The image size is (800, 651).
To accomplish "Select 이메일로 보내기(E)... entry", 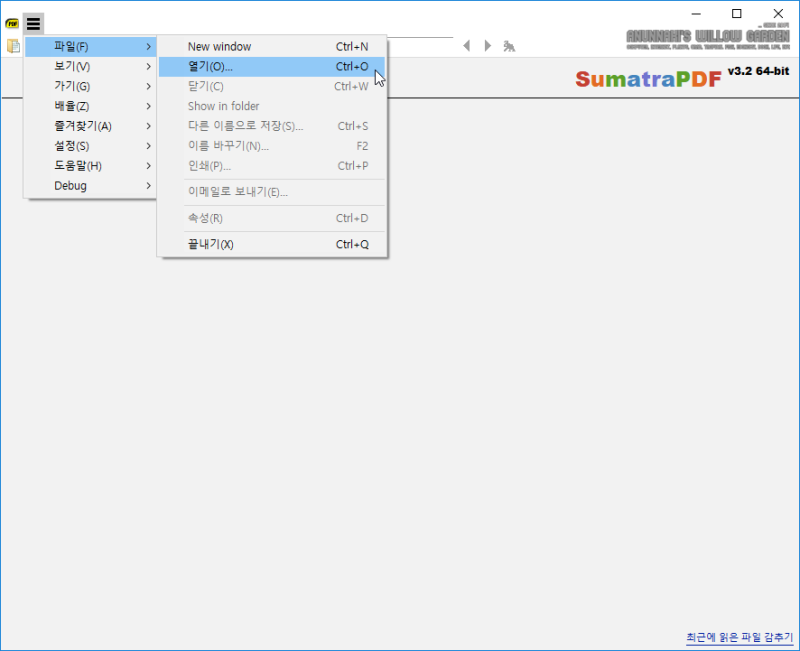I will pos(272,192).
